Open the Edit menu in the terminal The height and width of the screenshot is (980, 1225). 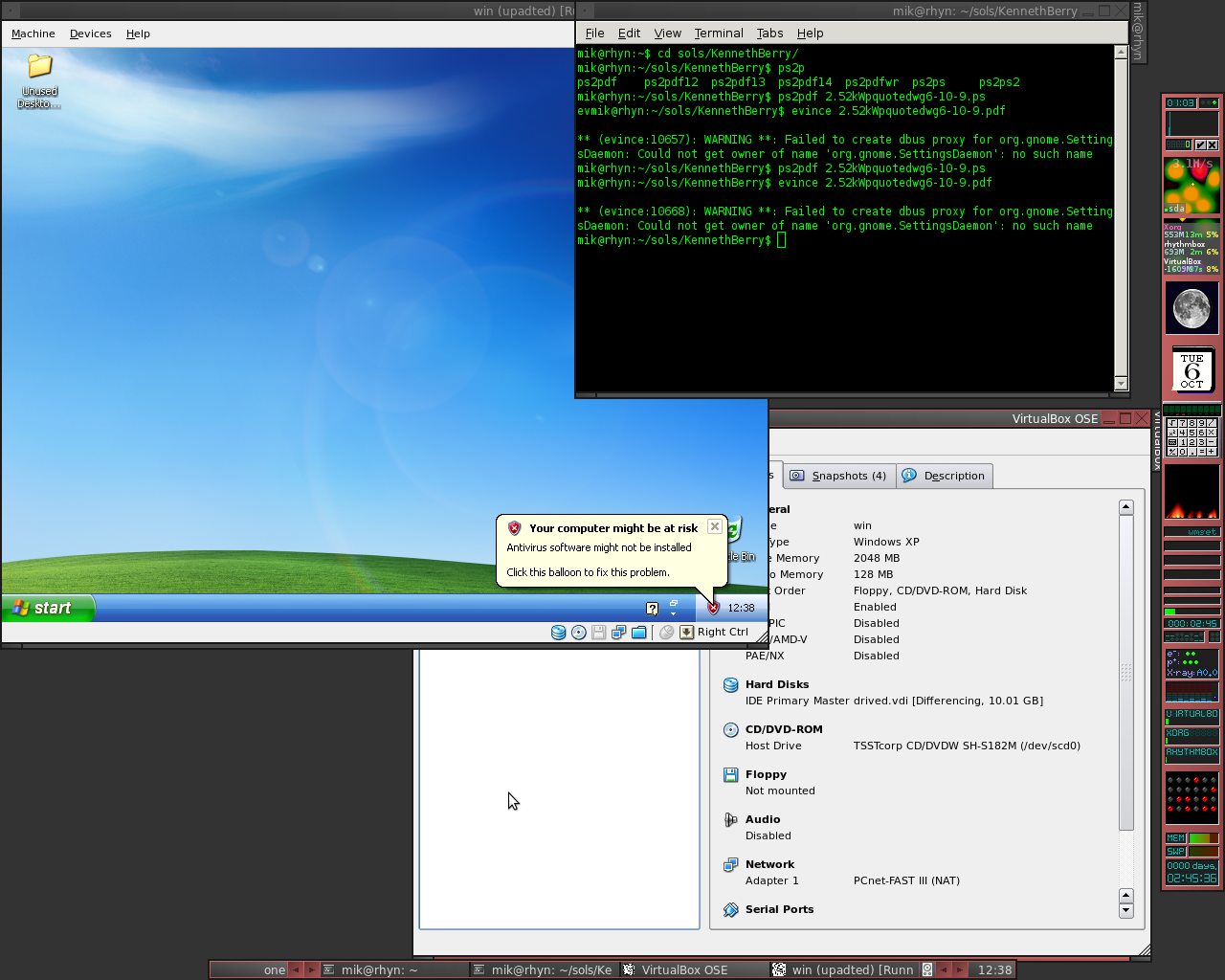[x=629, y=33]
